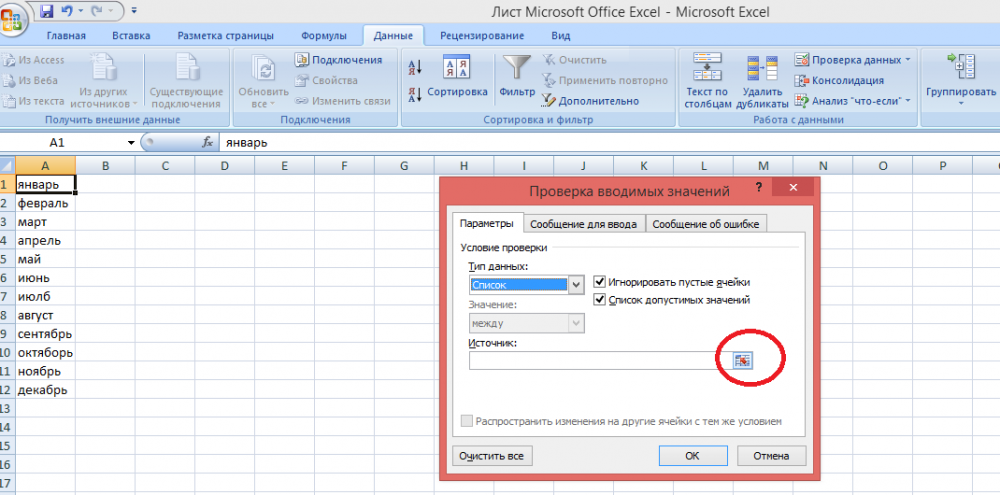1000x495 pixels.
Task: Save the workbook via quick access toolbar
Action: point(47,12)
